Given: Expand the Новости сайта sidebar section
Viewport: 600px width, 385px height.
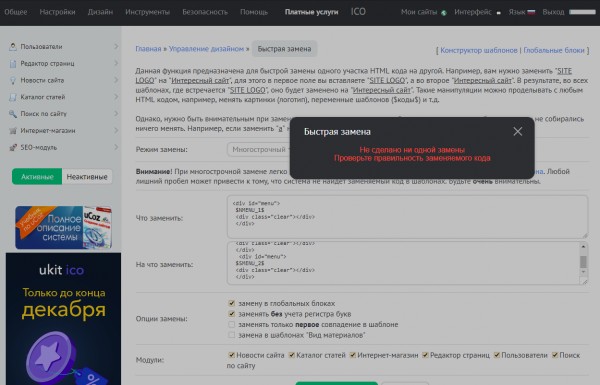Looking at the screenshot, I should pos(116,80).
